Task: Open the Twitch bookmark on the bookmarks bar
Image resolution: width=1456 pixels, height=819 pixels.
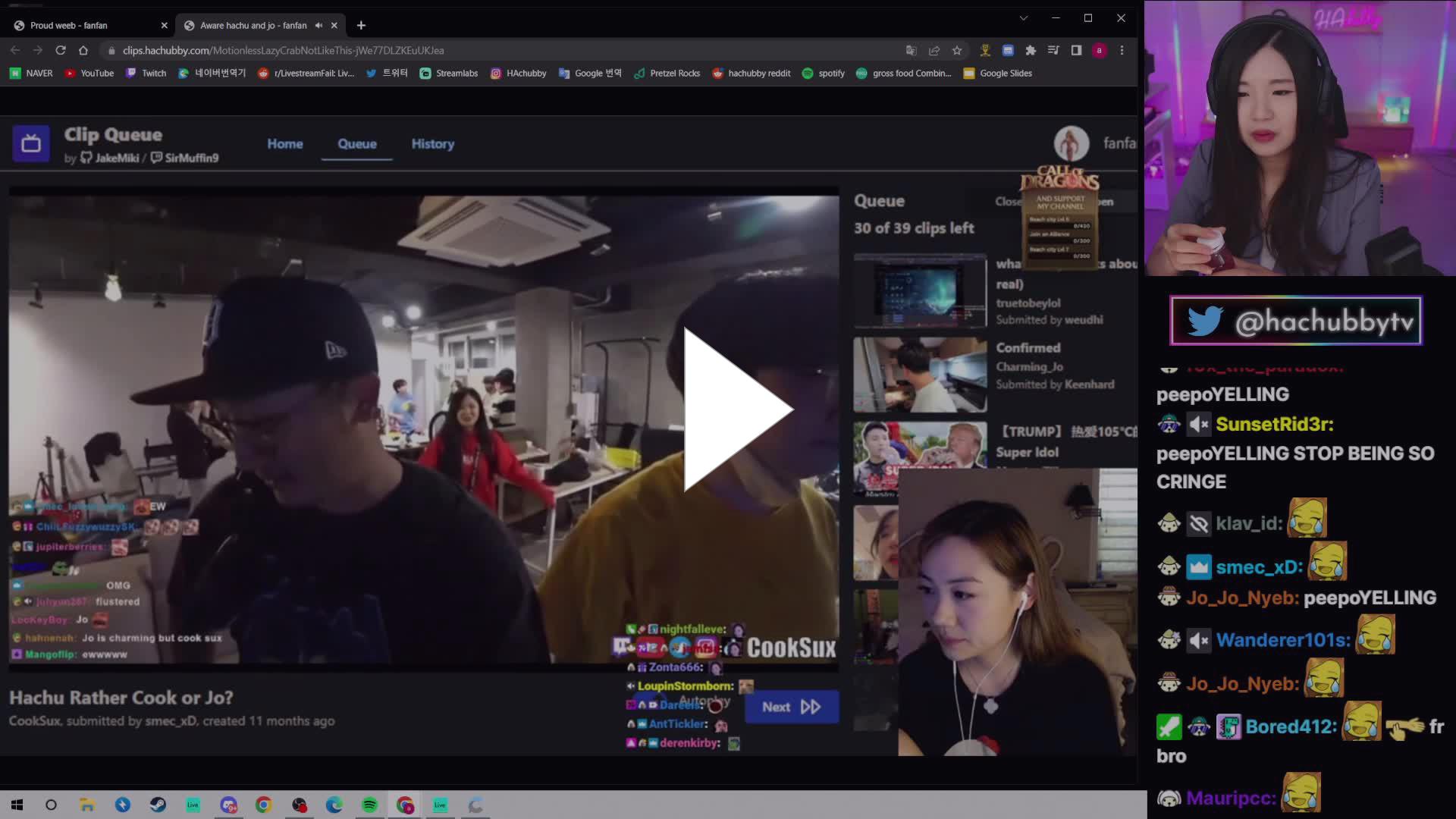Action: click(146, 73)
